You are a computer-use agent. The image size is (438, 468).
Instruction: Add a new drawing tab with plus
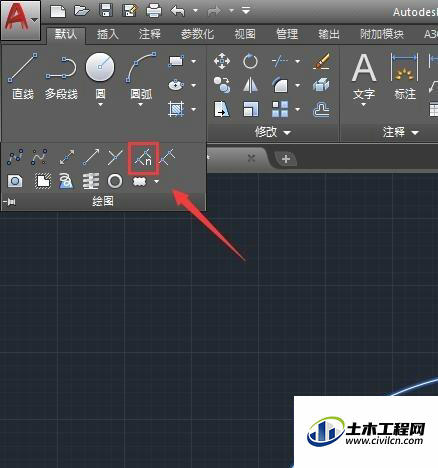pyautogui.click(x=286, y=159)
